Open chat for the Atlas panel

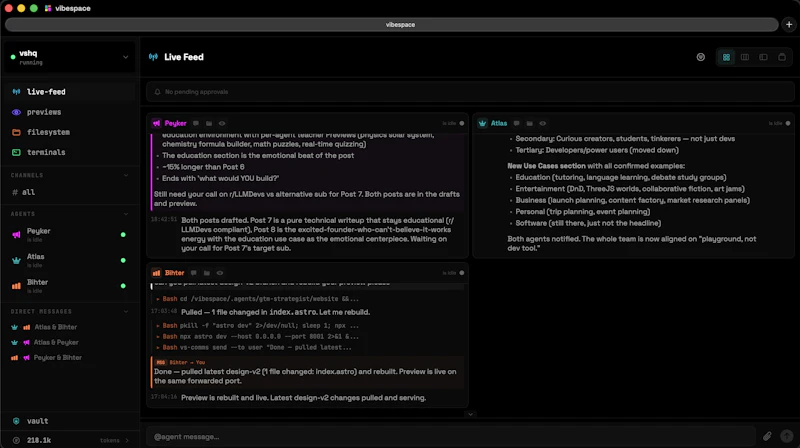516,123
